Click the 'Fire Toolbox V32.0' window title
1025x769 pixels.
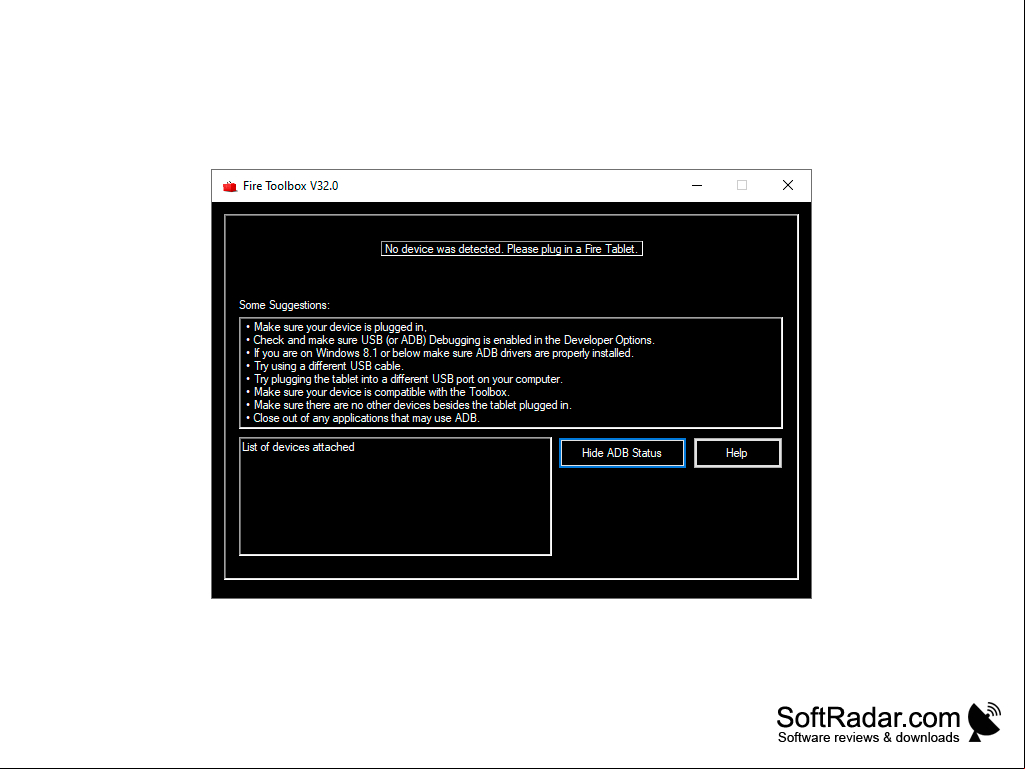pyautogui.click(x=290, y=186)
